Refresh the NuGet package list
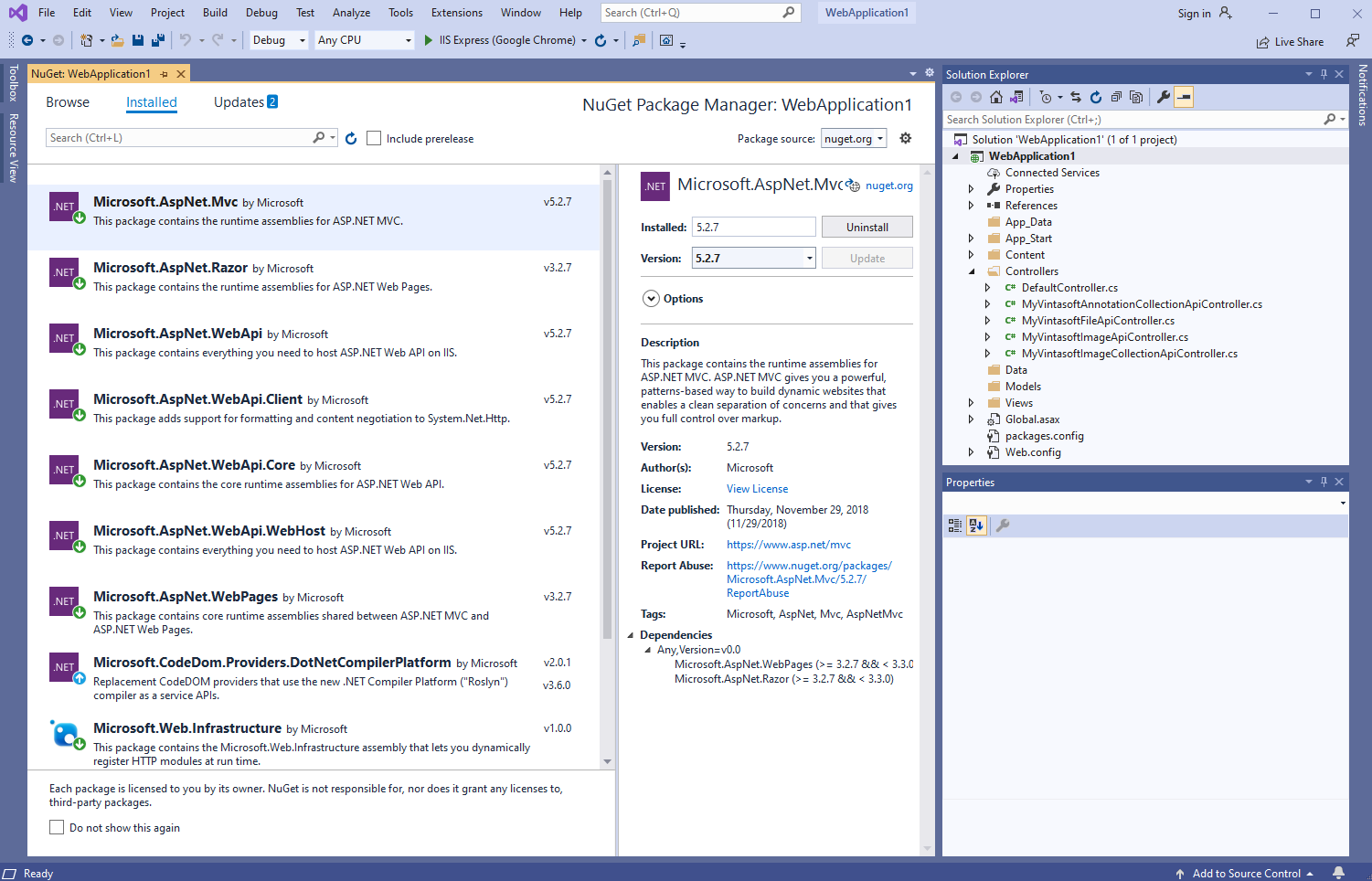Screen dimensions: 1372x881 pyautogui.click(x=351, y=139)
